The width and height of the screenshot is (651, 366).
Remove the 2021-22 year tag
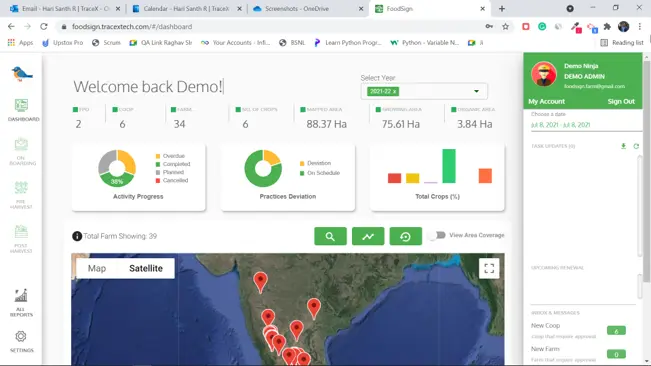click(x=394, y=91)
